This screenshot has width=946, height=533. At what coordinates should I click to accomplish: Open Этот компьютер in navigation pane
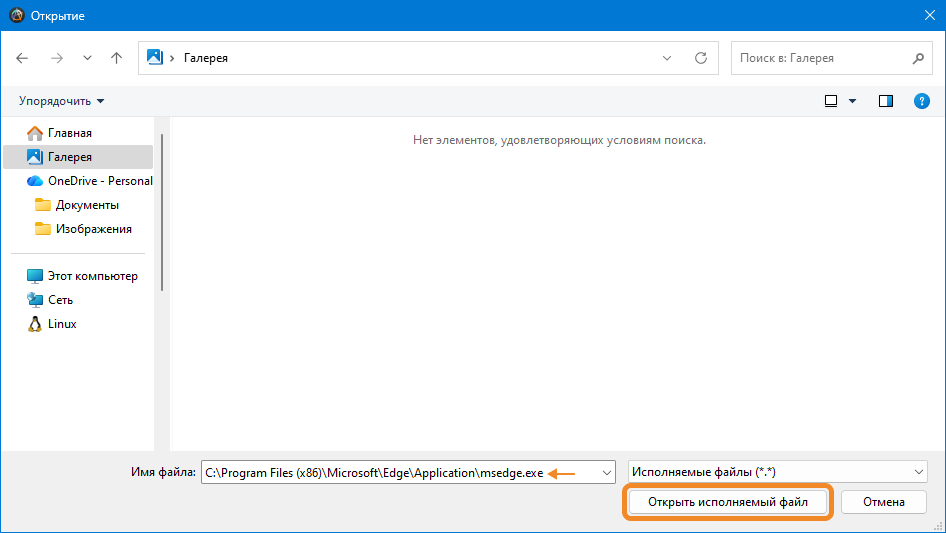[x=92, y=276]
